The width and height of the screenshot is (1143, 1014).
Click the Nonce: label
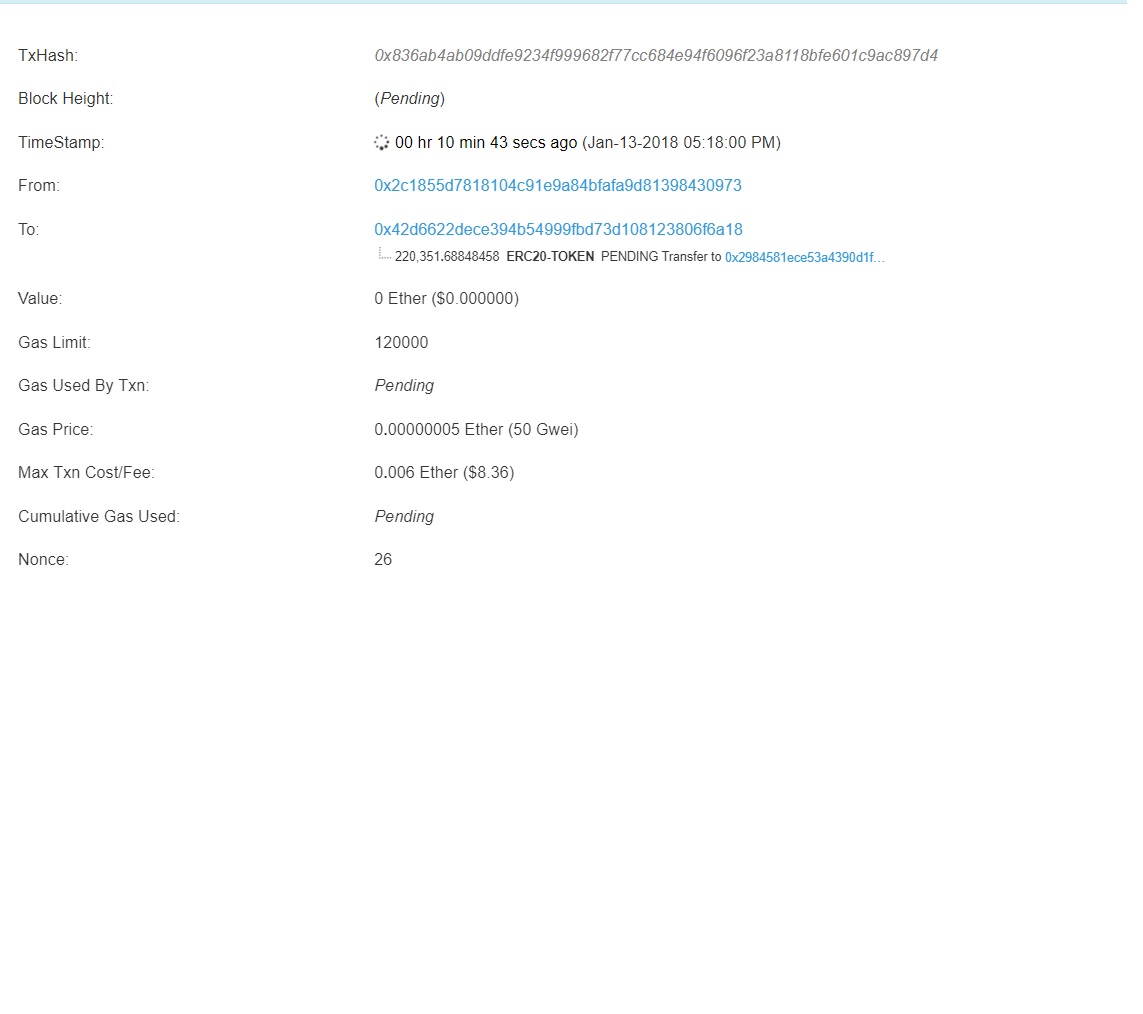point(44,560)
